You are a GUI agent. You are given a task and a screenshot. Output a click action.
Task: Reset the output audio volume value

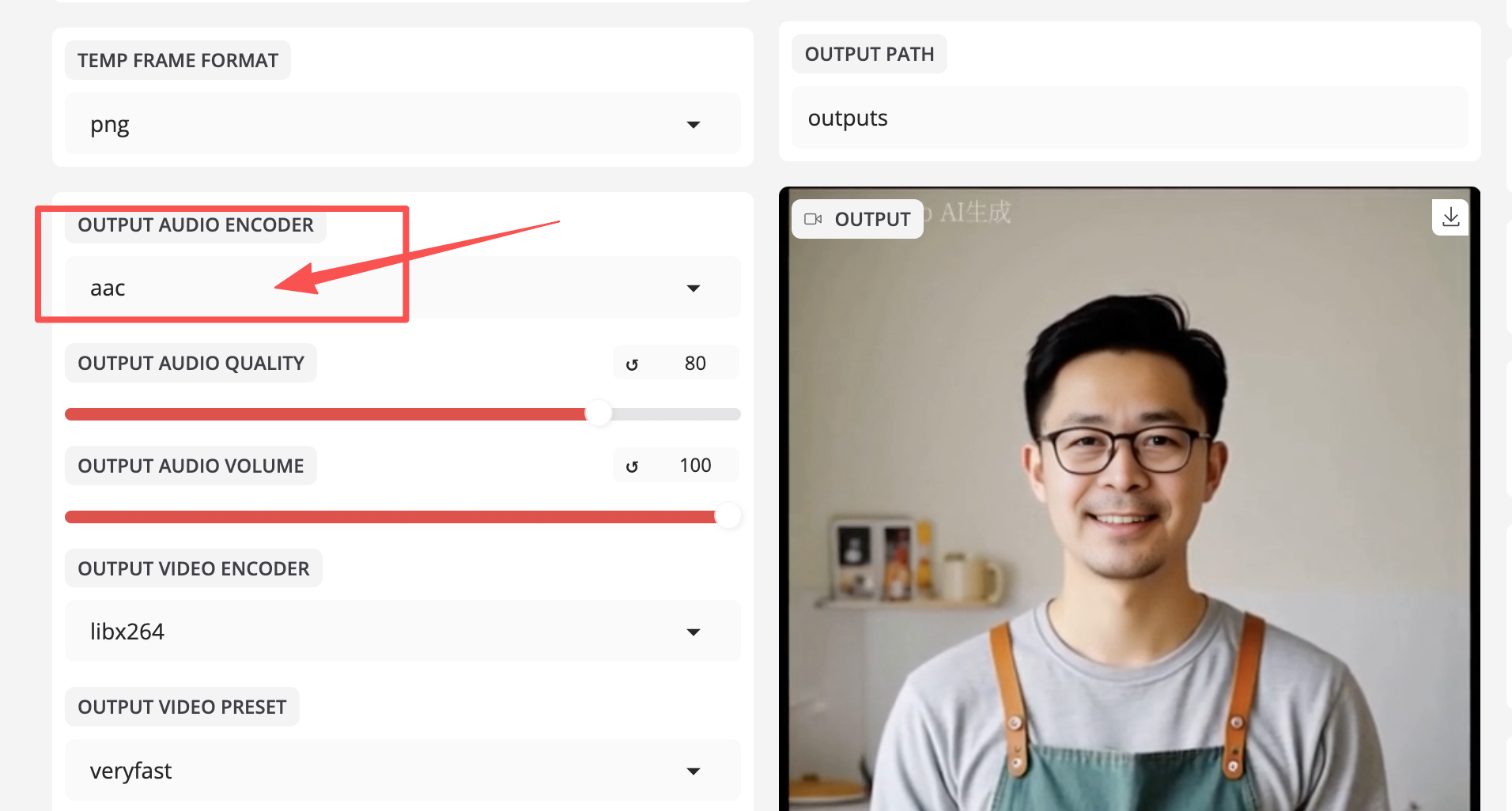[x=632, y=466]
